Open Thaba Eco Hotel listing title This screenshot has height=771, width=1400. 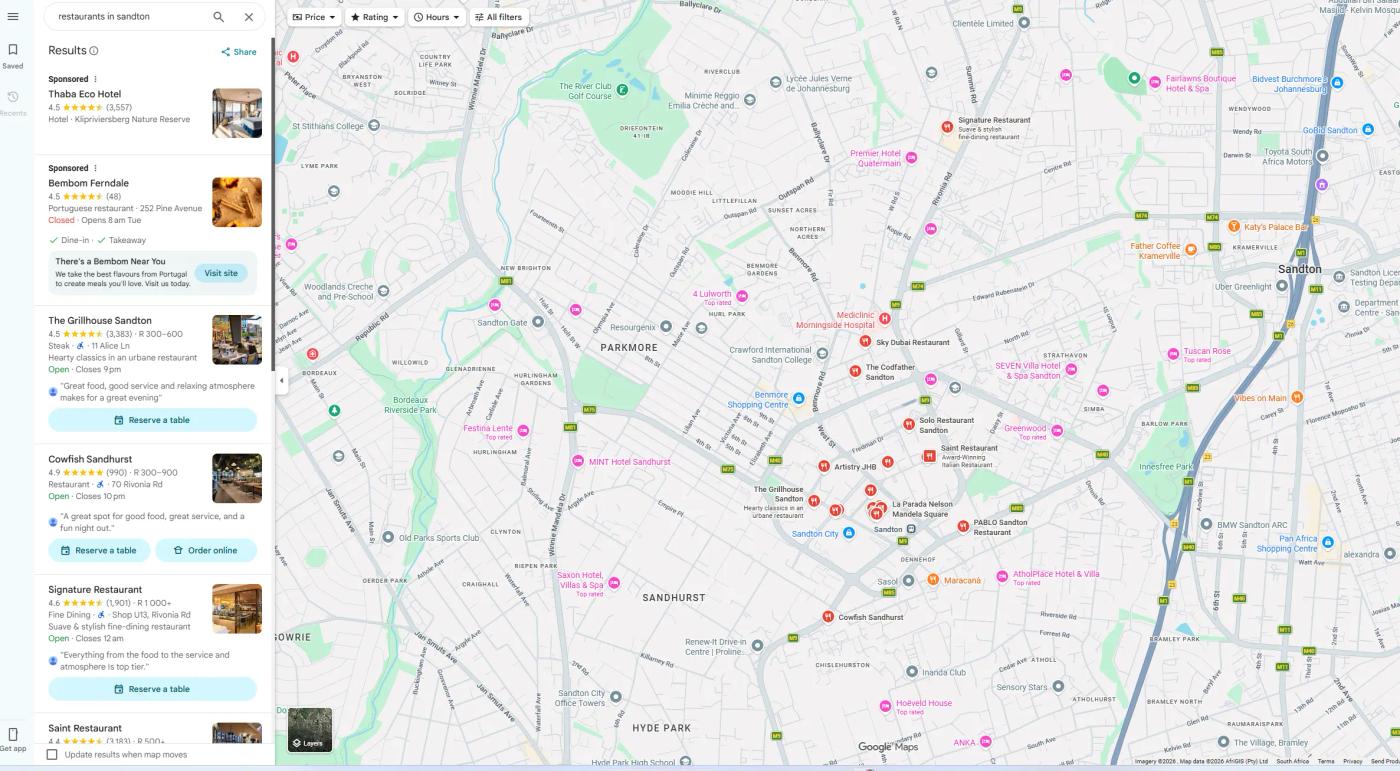(85, 94)
